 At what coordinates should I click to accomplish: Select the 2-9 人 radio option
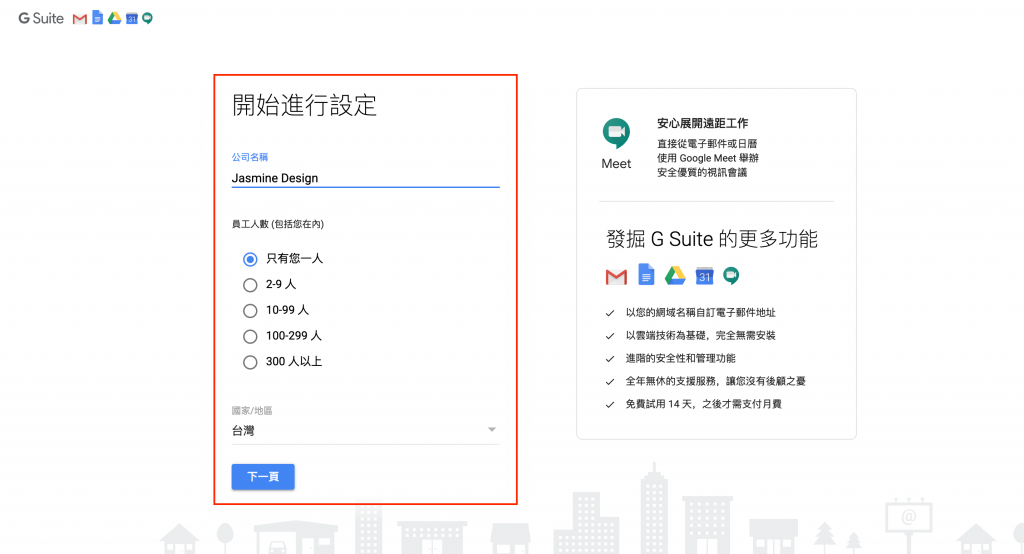click(x=250, y=285)
